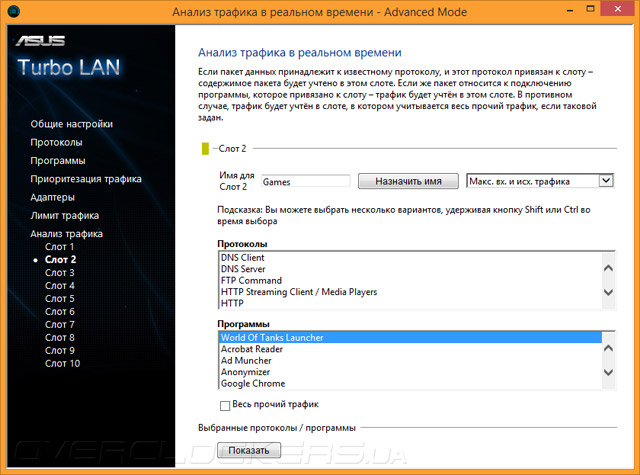Select Слот 5 in sidebar

pyautogui.click(x=60, y=299)
